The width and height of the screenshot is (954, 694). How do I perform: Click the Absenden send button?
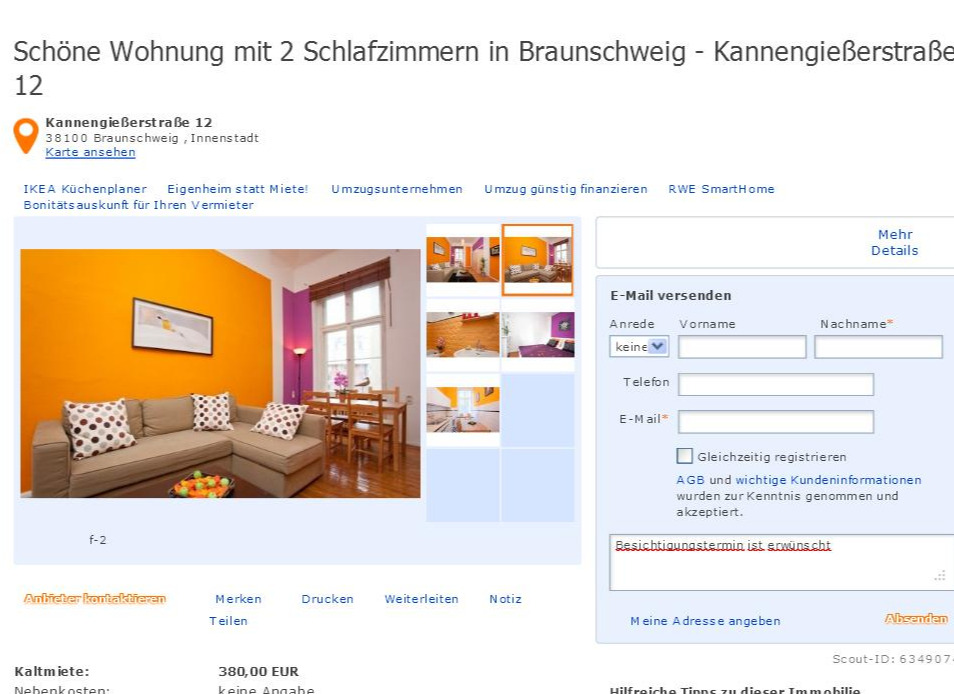[x=916, y=619]
